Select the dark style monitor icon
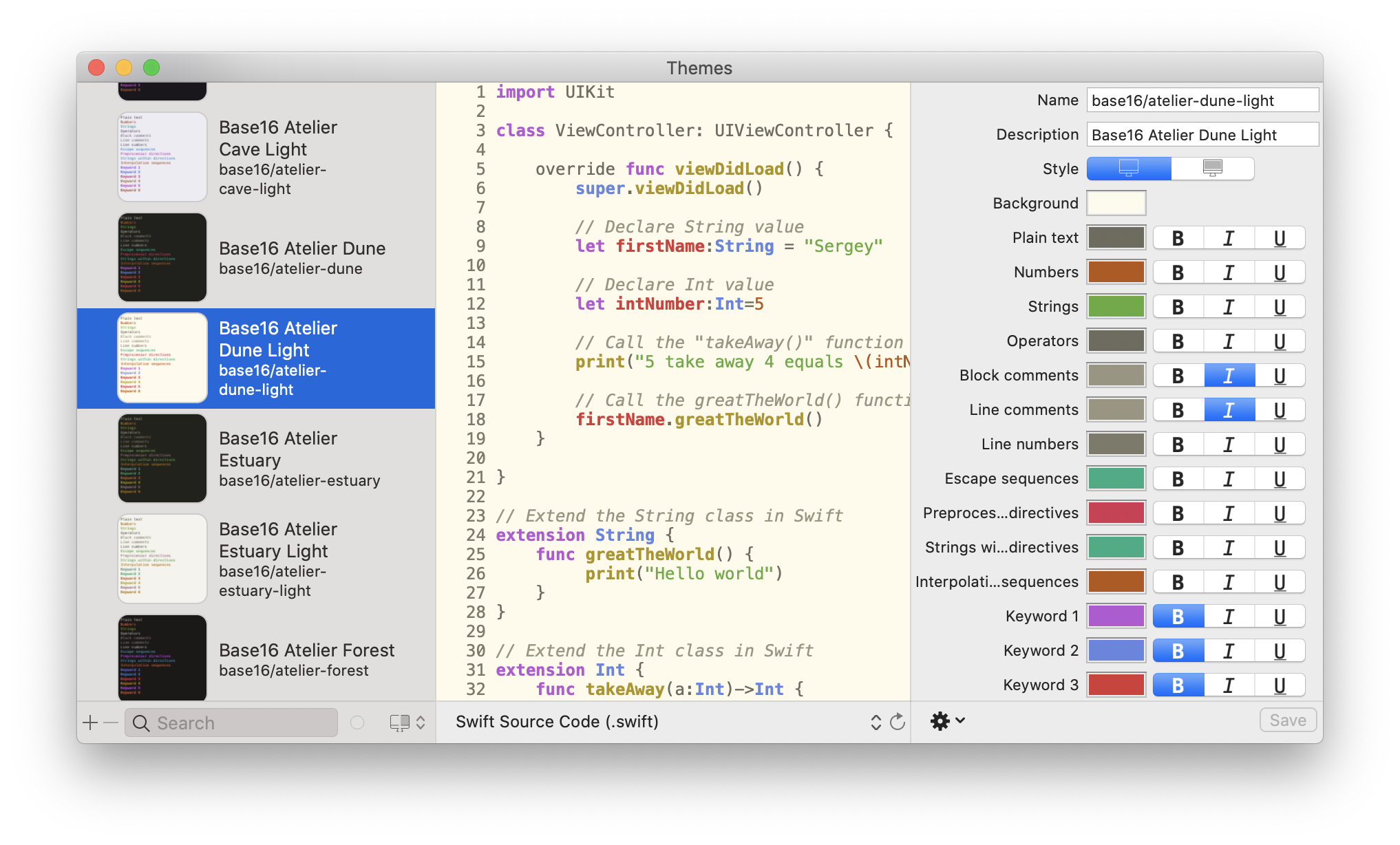1400x845 pixels. coord(1212,169)
